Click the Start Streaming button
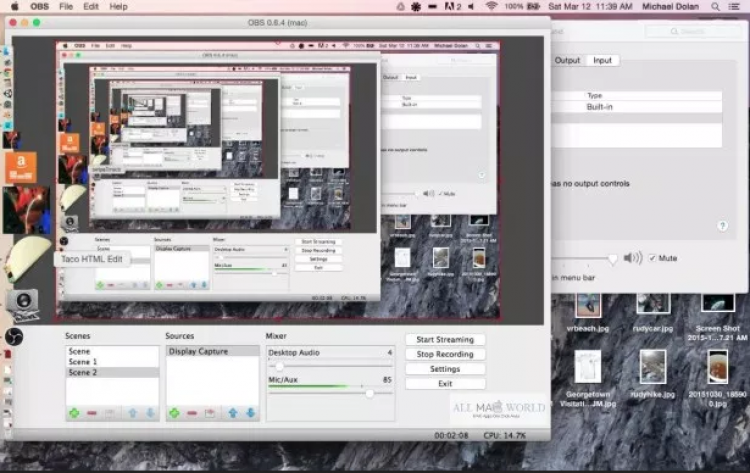Image resolution: width=750 pixels, height=473 pixels. pyautogui.click(x=444, y=340)
